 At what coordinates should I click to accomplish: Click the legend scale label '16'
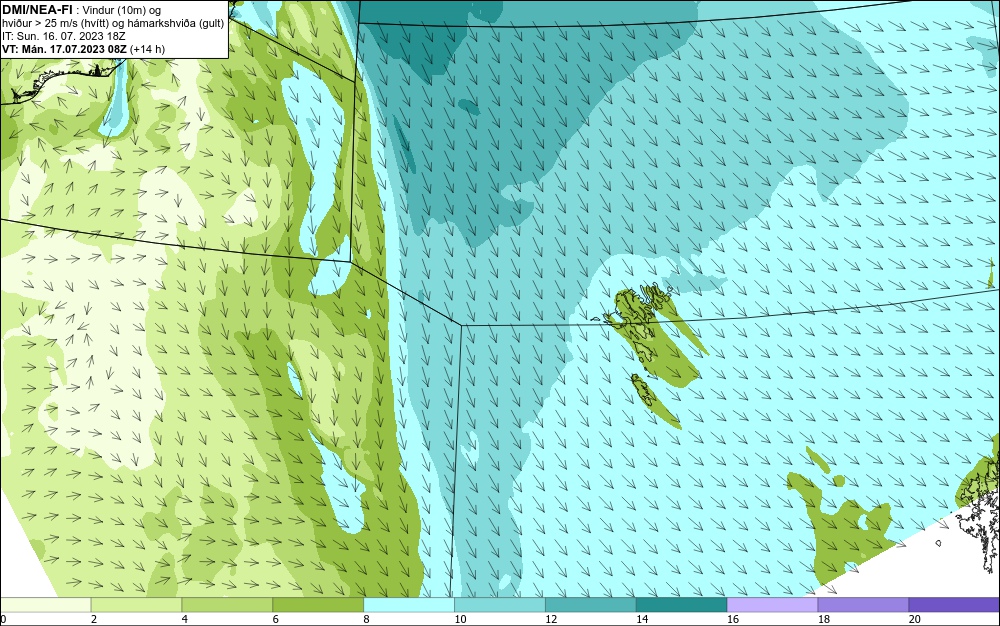[x=733, y=619]
